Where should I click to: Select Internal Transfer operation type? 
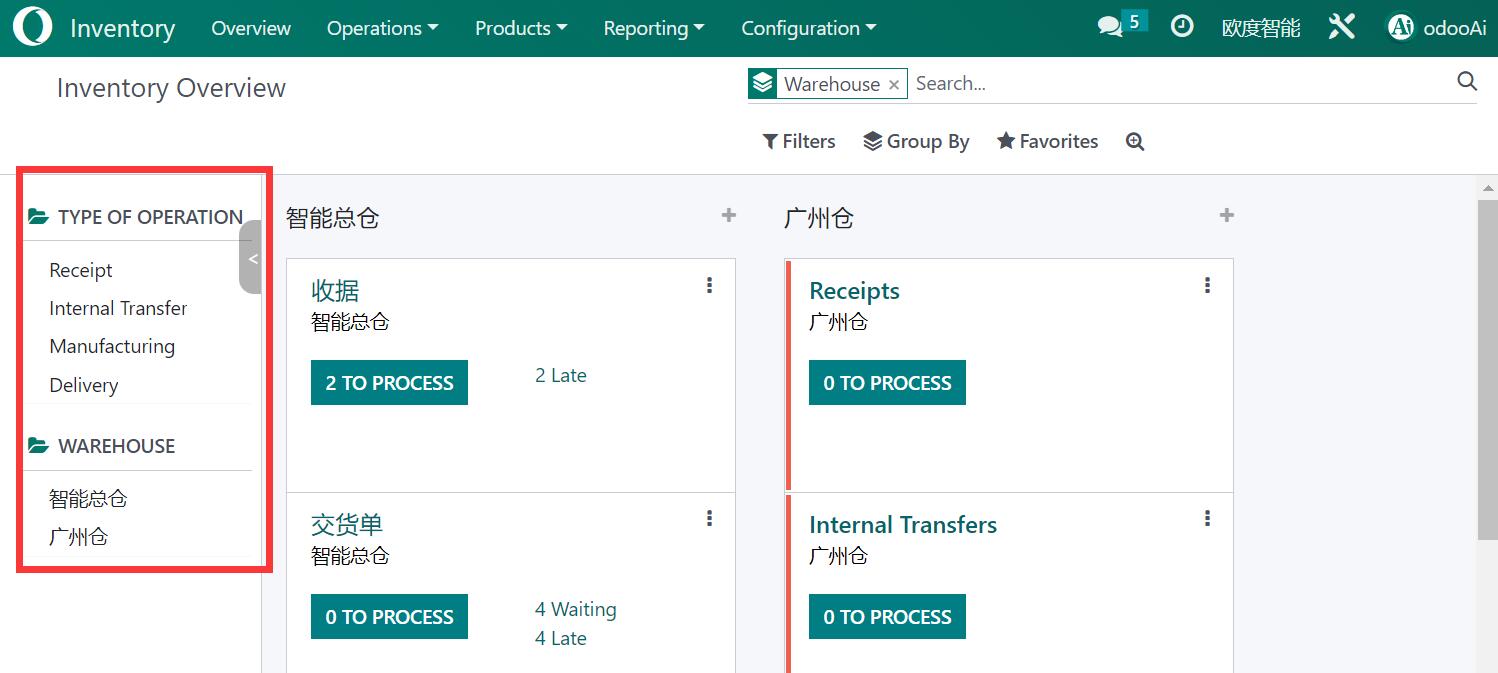point(118,308)
